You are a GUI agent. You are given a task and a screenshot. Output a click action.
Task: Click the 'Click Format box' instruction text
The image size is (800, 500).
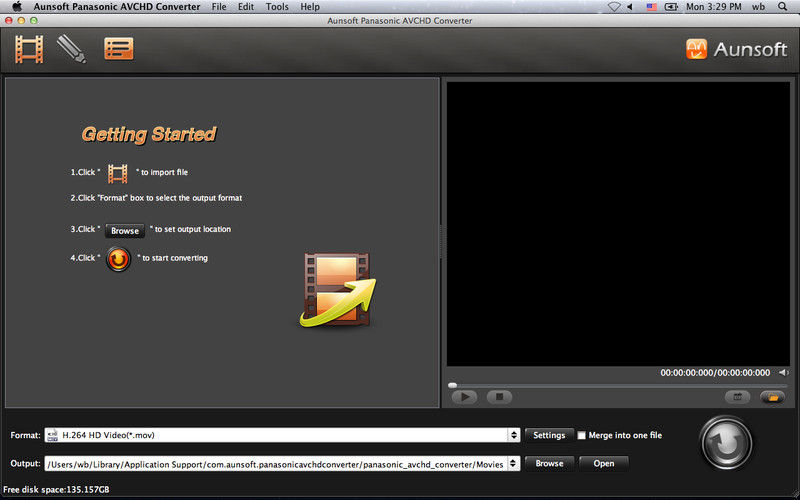(x=156, y=198)
